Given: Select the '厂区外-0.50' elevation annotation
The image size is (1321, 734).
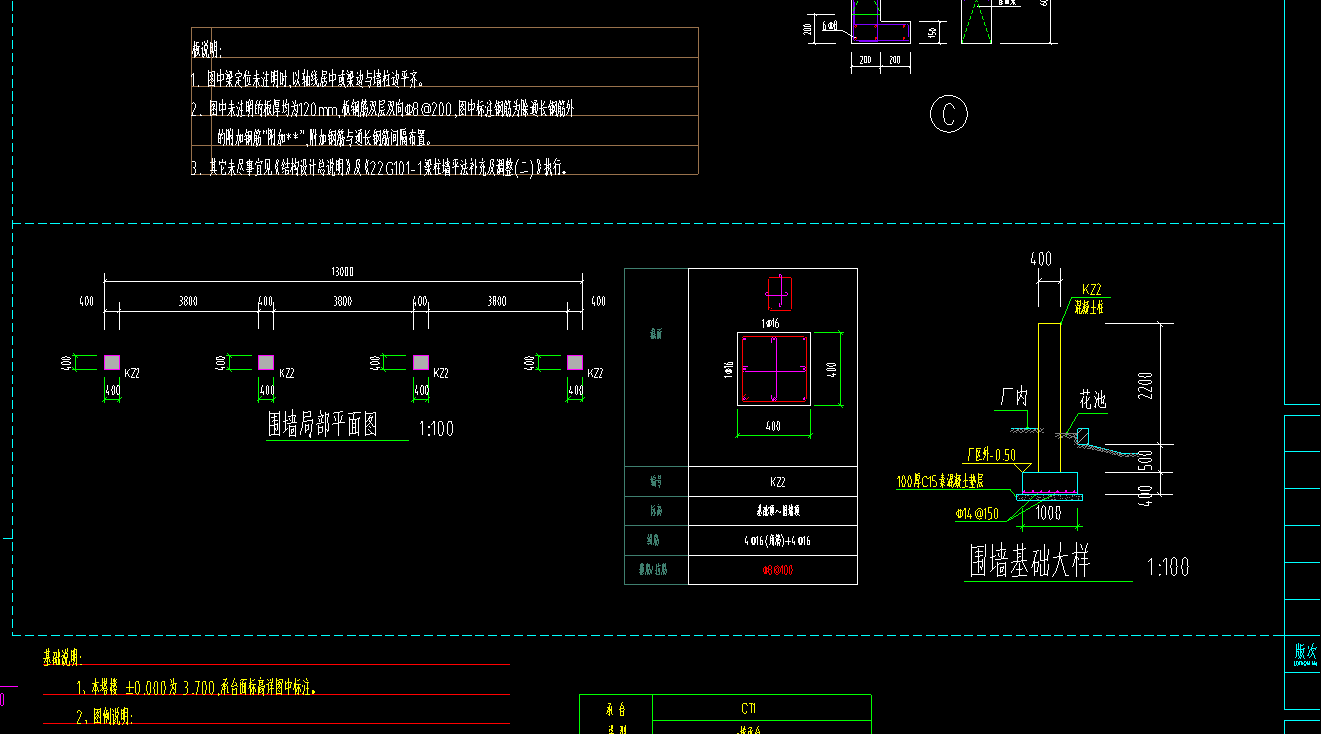Looking at the screenshot, I should pos(992,455).
